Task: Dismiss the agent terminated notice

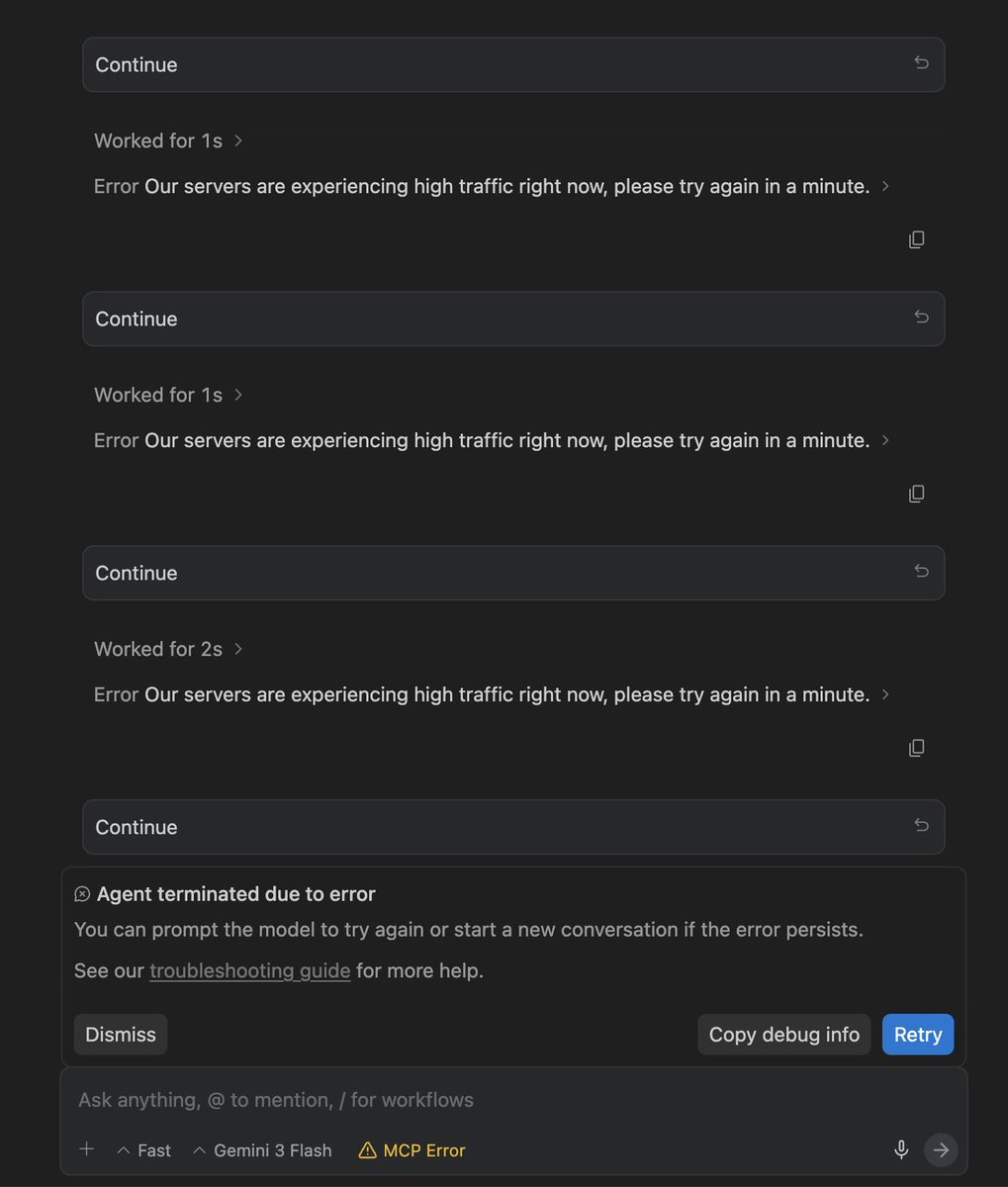Action: click(x=121, y=1035)
